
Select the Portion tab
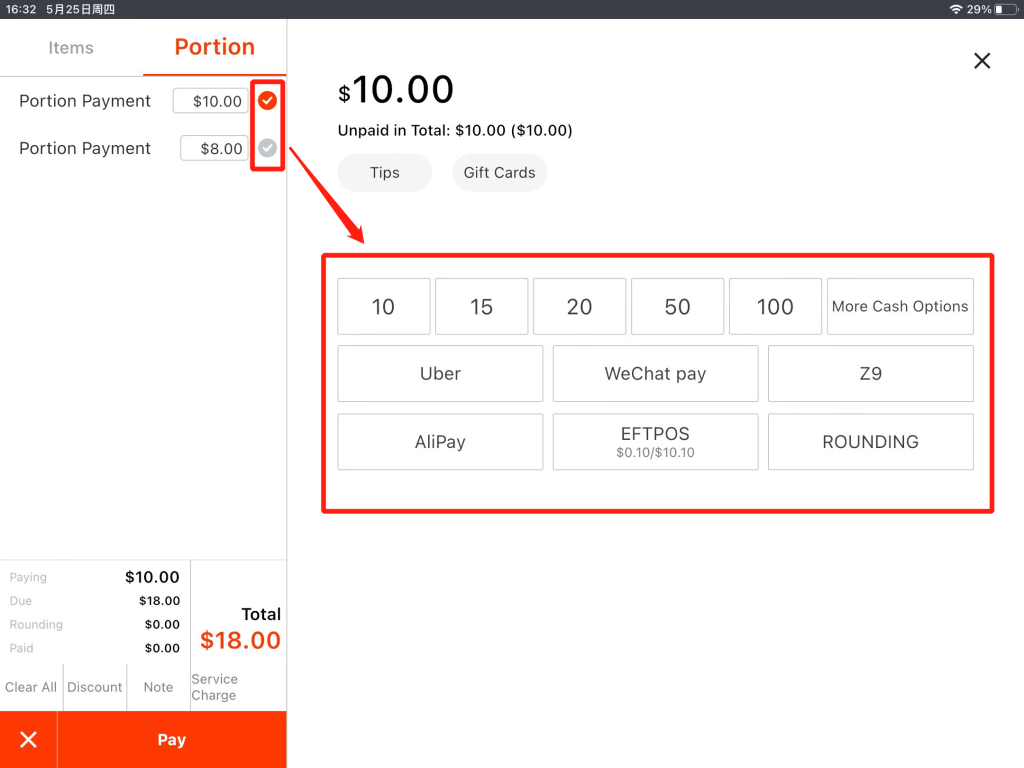pos(214,48)
